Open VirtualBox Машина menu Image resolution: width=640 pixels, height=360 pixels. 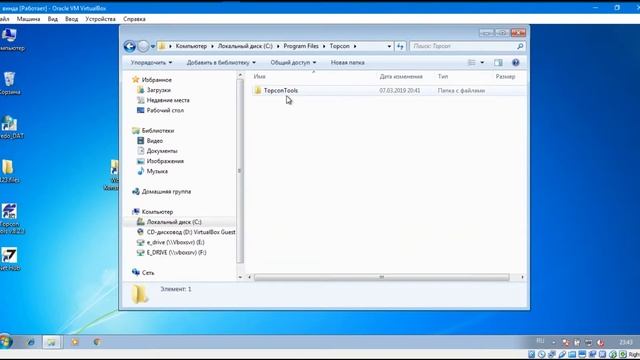click(28, 19)
